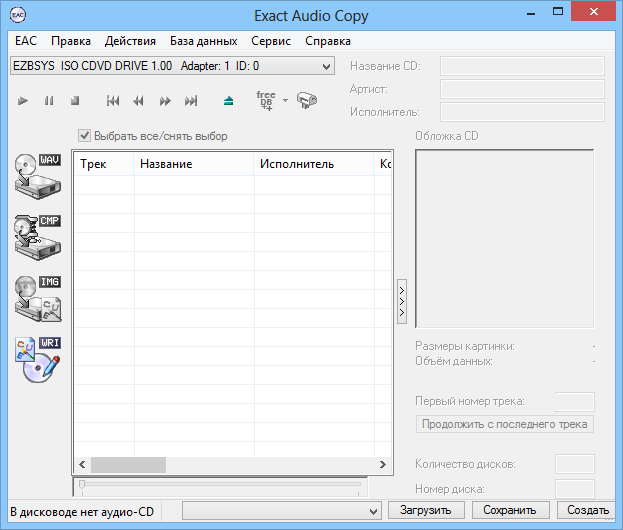
Task: Maximize the Exact Audio Copy window
Action: [x=558, y=12]
